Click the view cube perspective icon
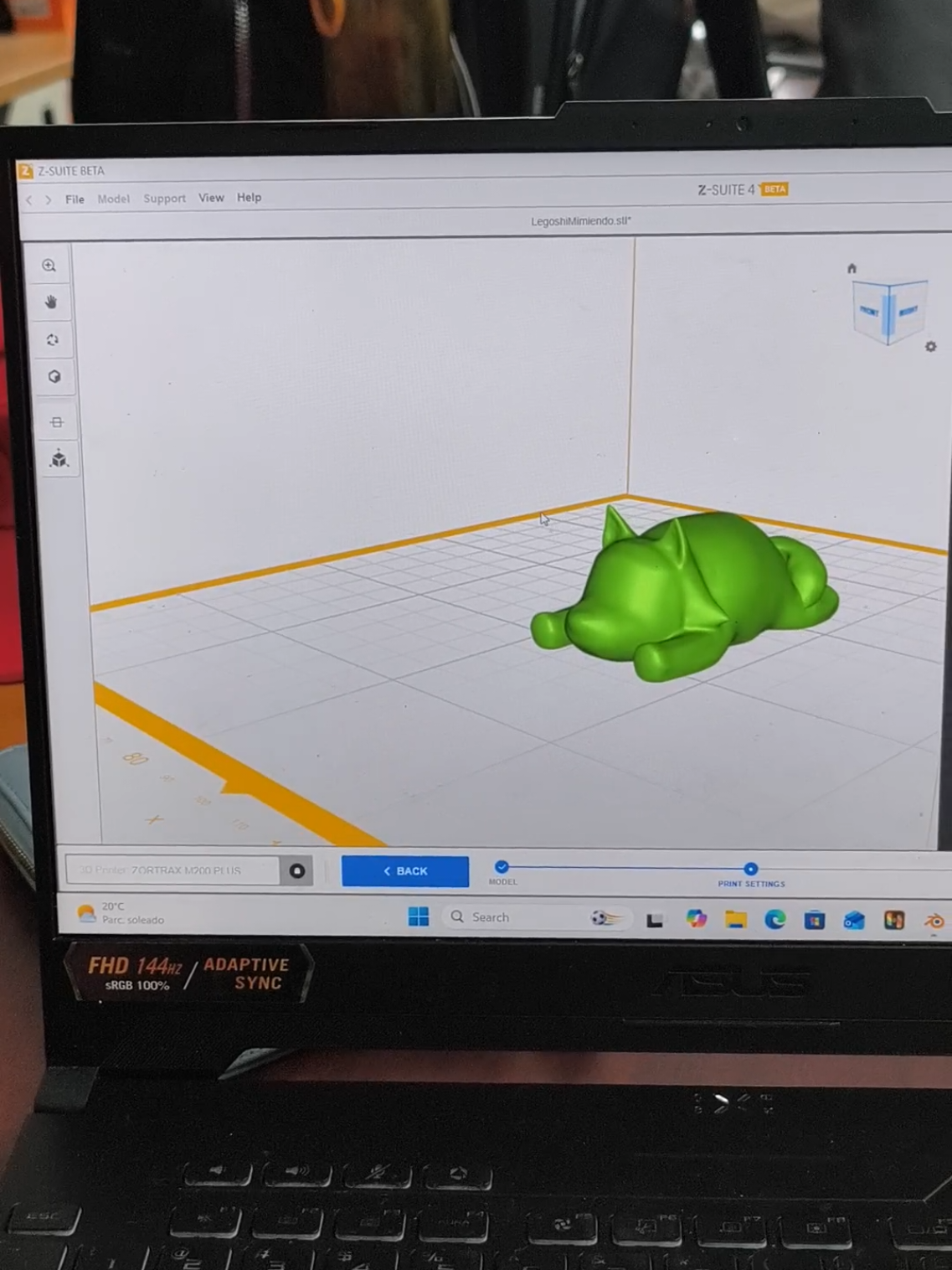 pyautogui.click(x=54, y=377)
